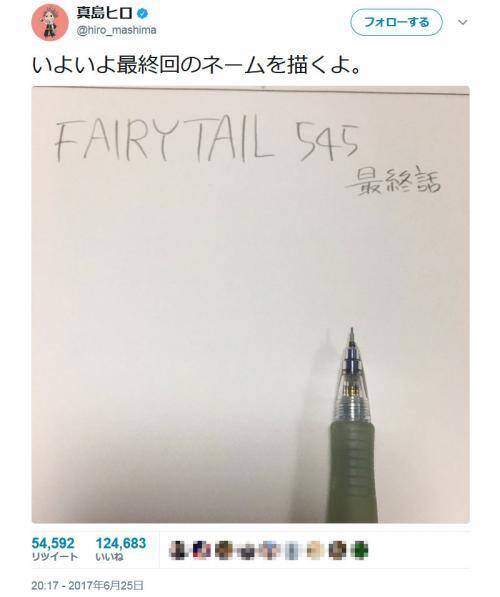The height and width of the screenshot is (597, 500).
Task: View the 124,683 いいね list
Action: coord(121,549)
